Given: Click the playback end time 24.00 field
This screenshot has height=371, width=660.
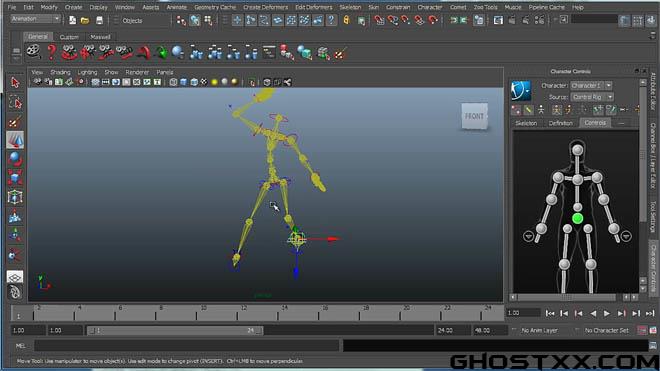Looking at the screenshot, I should (x=452, y=331).
